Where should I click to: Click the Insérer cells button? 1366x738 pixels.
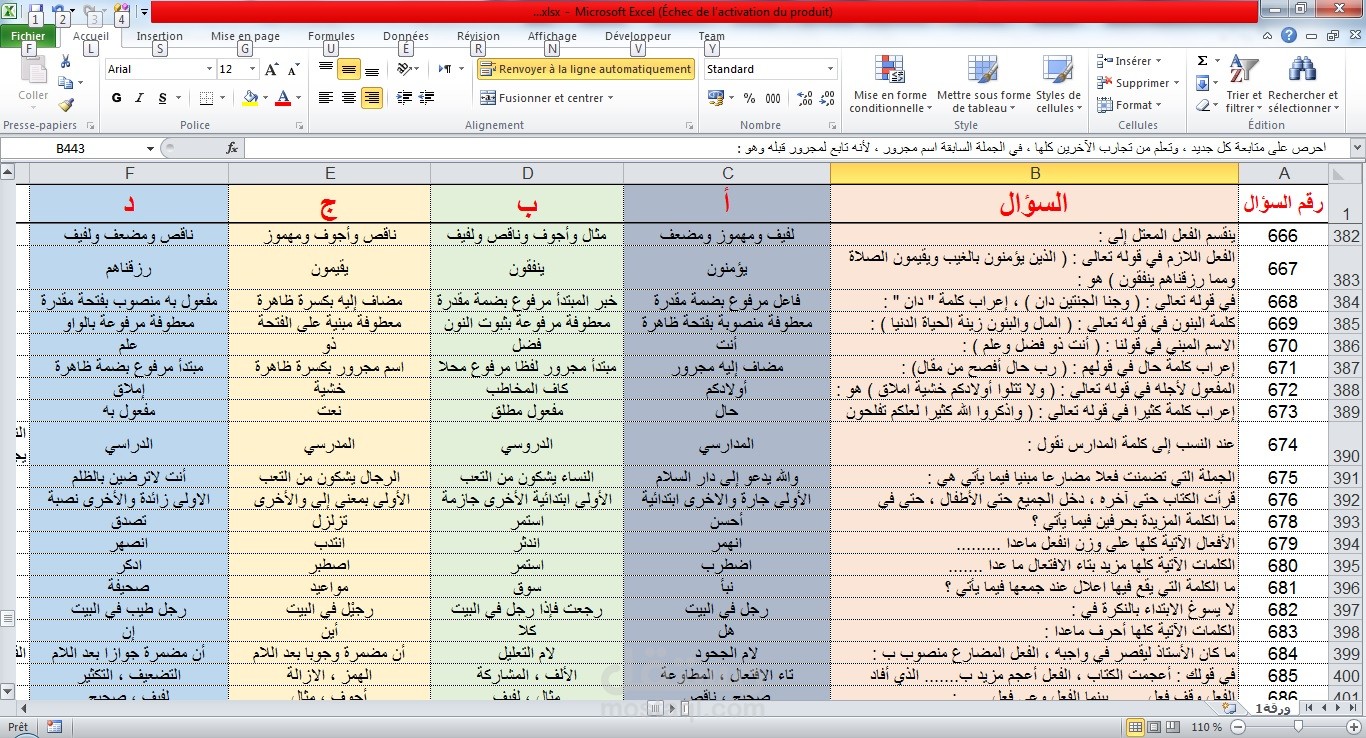click(x=1128, y=61)
